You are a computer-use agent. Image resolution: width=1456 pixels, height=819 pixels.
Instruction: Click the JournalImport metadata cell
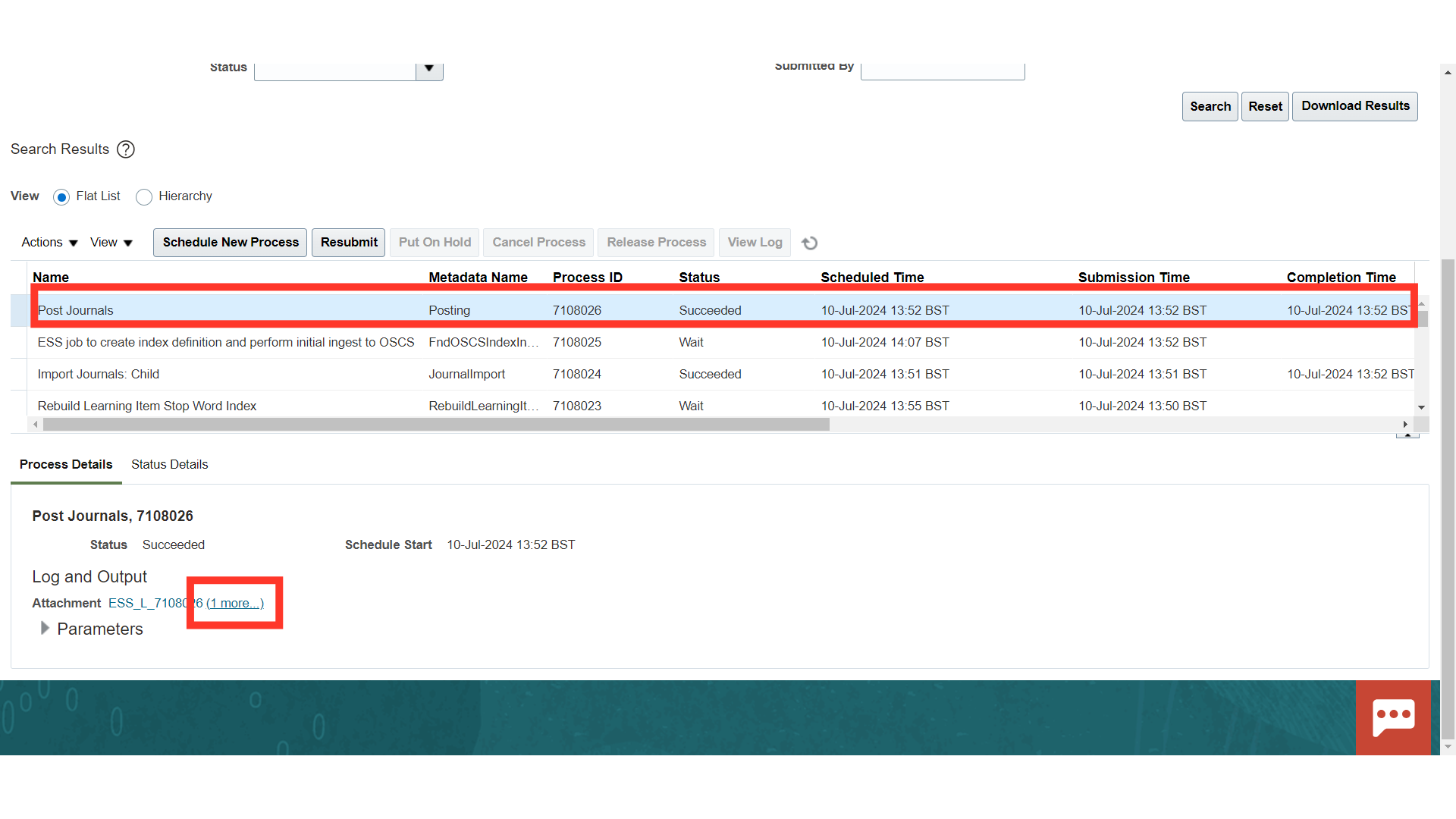466,374
